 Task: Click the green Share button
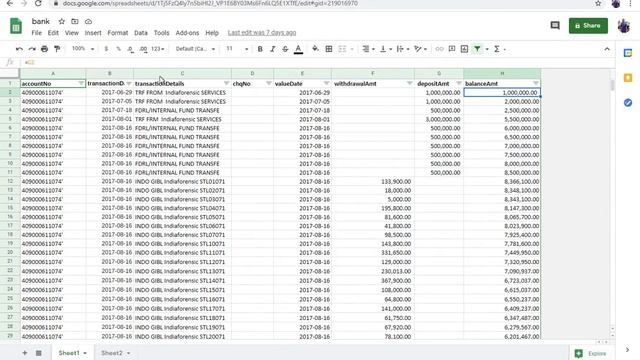coord(588,26)
